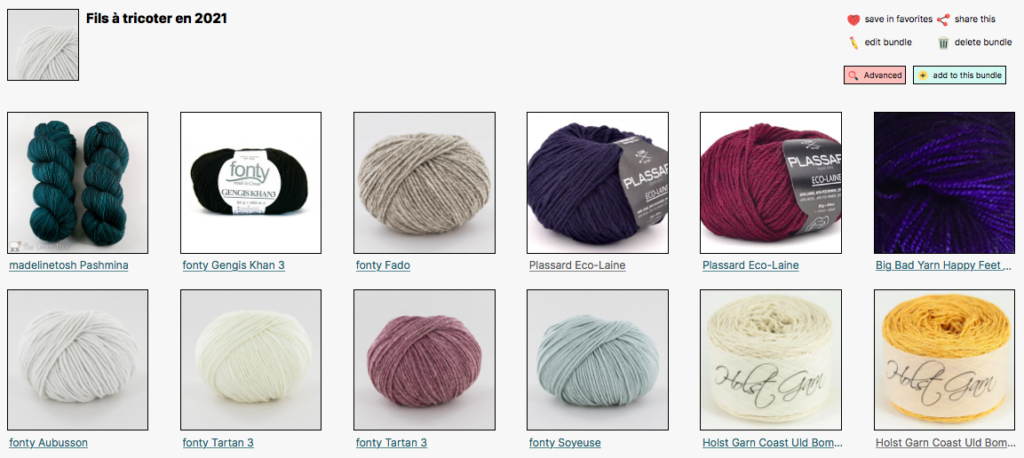Click the magnifier icon on Advanced button
Screen dimensions: 1024x458
pos(853,76)
